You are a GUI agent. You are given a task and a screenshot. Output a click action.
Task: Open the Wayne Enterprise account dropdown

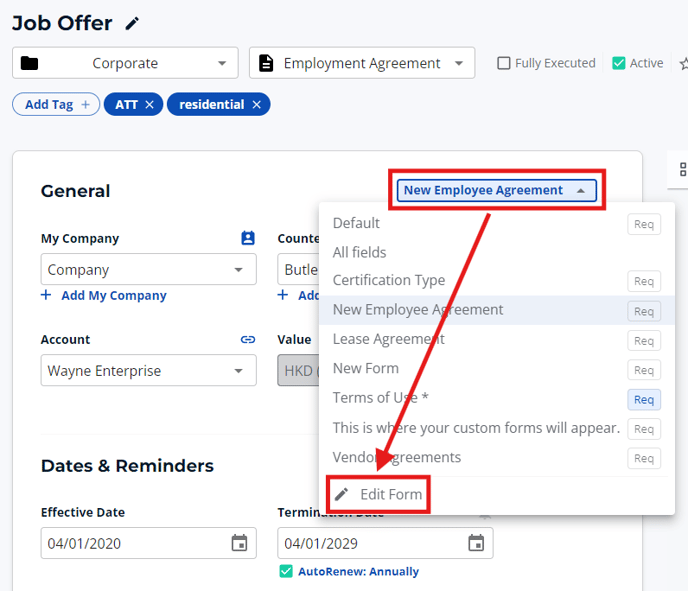coord(148,371)
